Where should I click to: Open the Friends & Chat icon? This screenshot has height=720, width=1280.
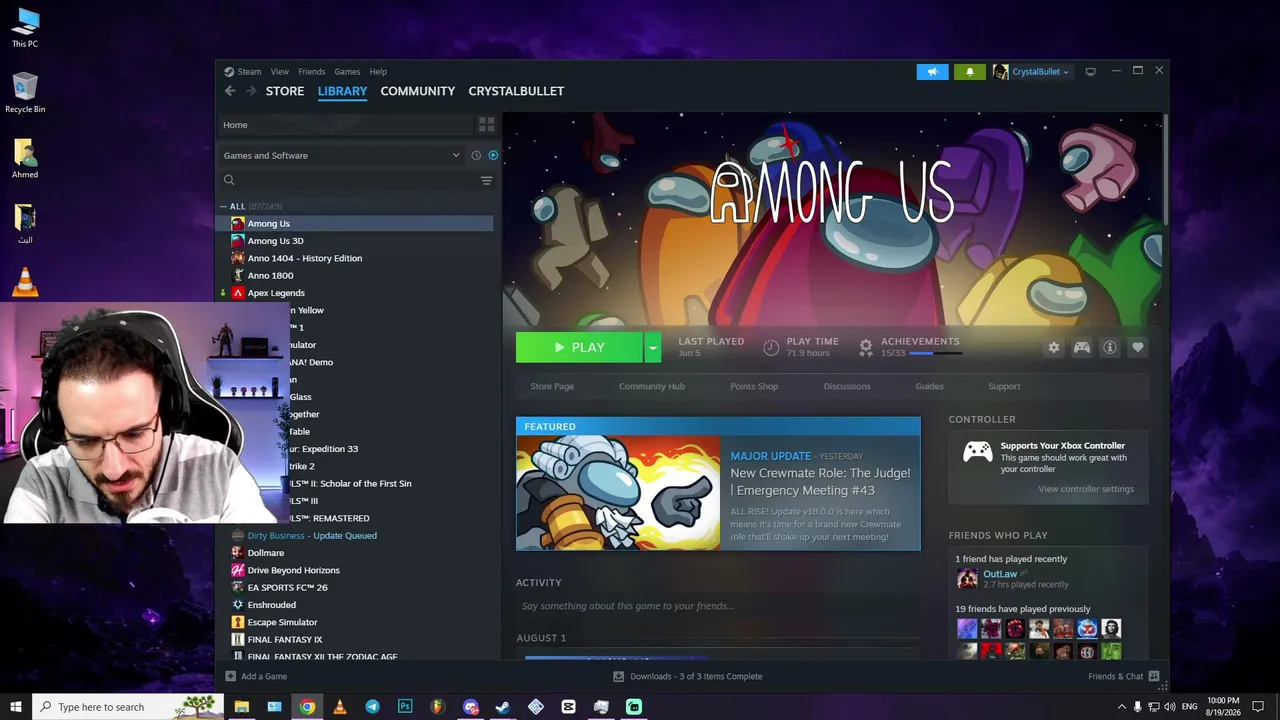click(x=1154, y=676)
